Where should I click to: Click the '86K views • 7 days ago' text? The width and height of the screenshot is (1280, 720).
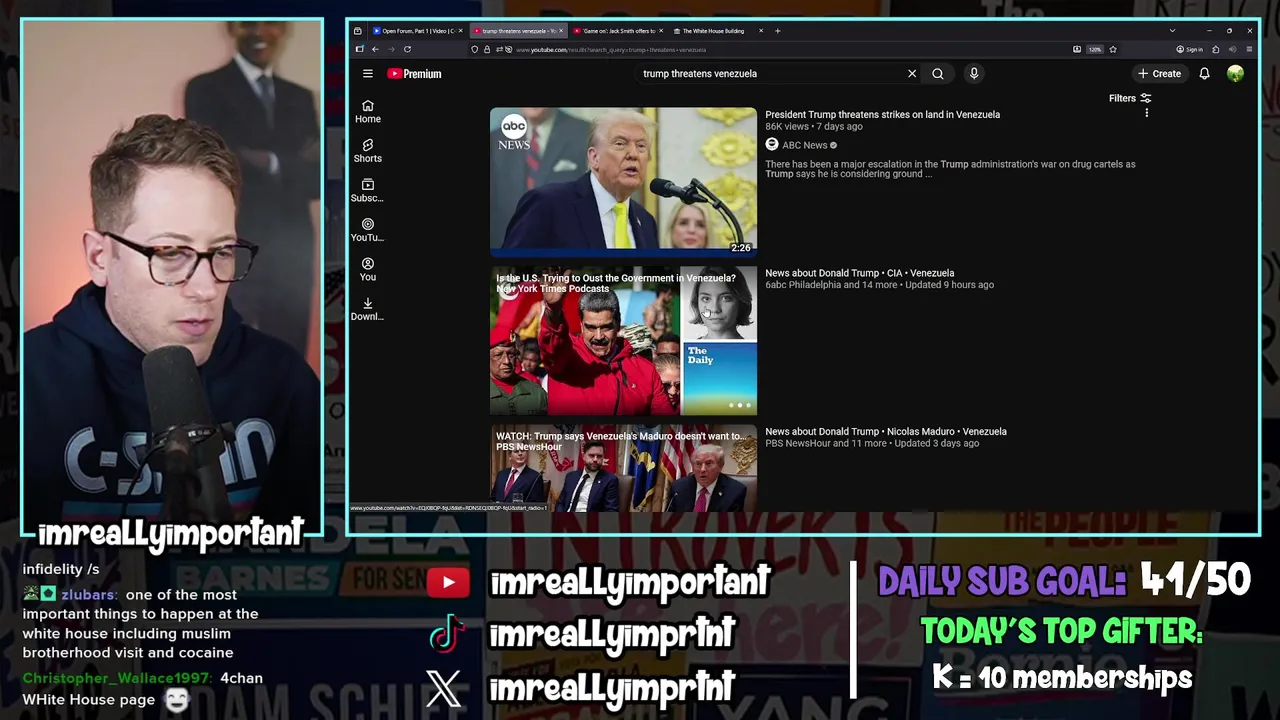tap(813, 127)
